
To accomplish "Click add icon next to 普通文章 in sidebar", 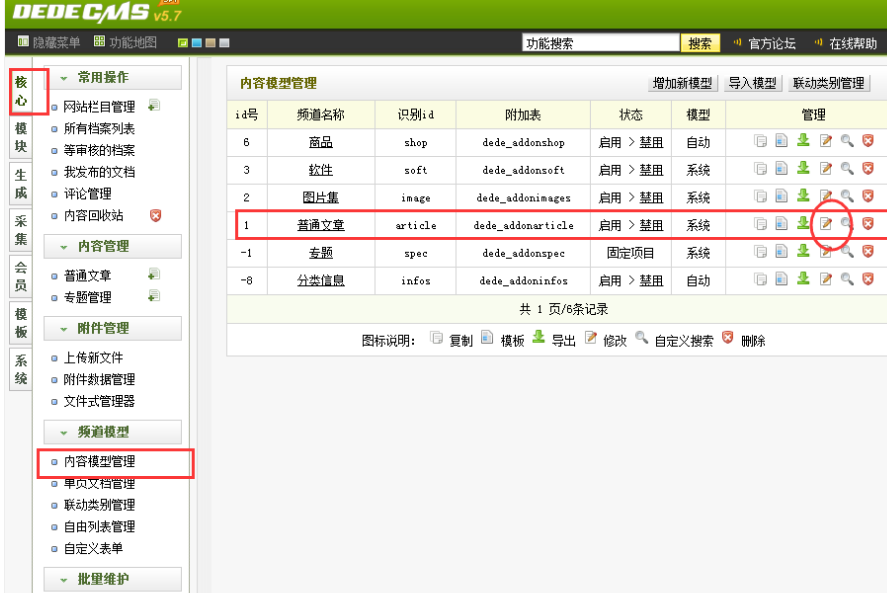I will [x=154, y=274].
